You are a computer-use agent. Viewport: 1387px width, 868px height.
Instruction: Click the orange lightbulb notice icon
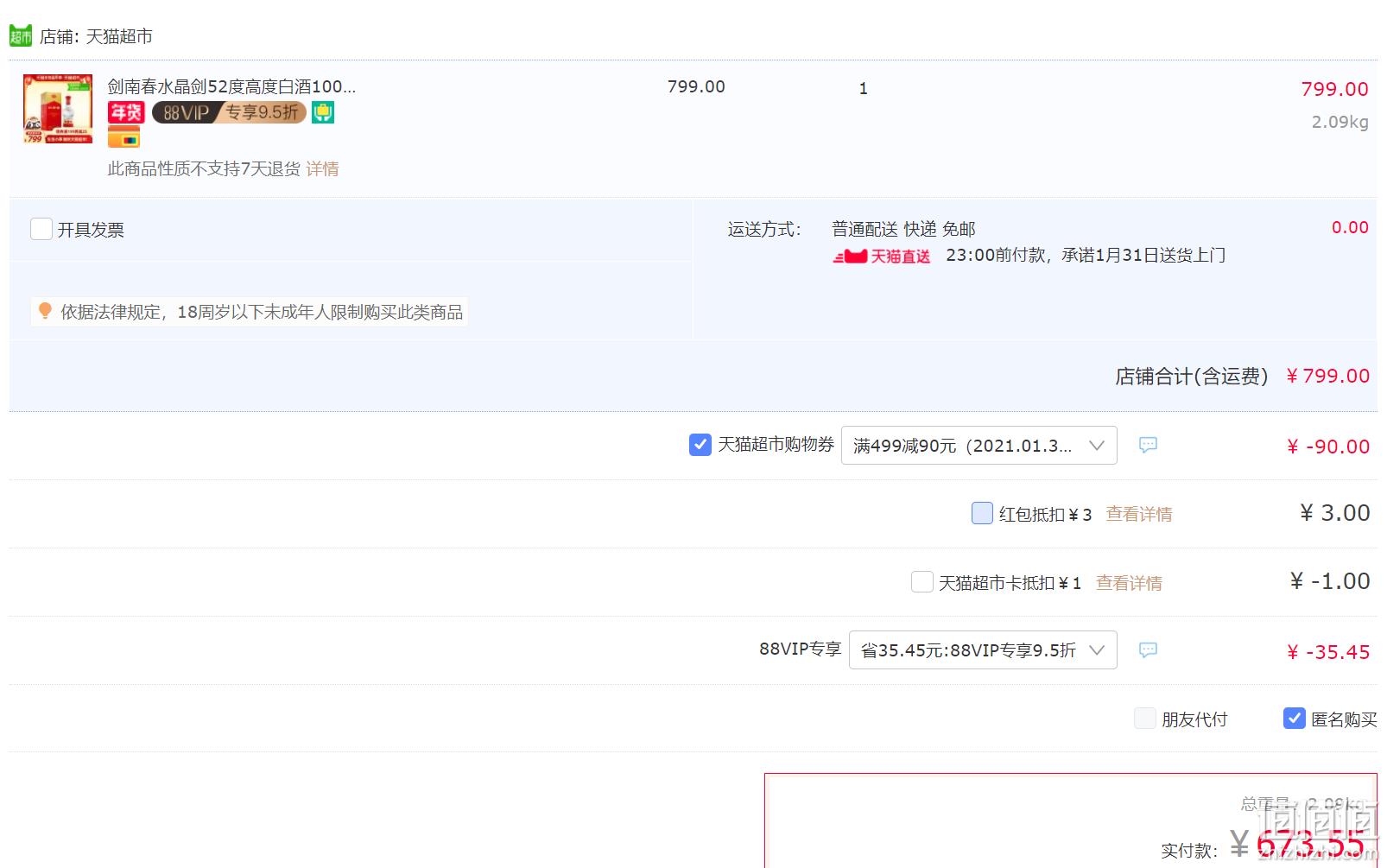point(45,311)
